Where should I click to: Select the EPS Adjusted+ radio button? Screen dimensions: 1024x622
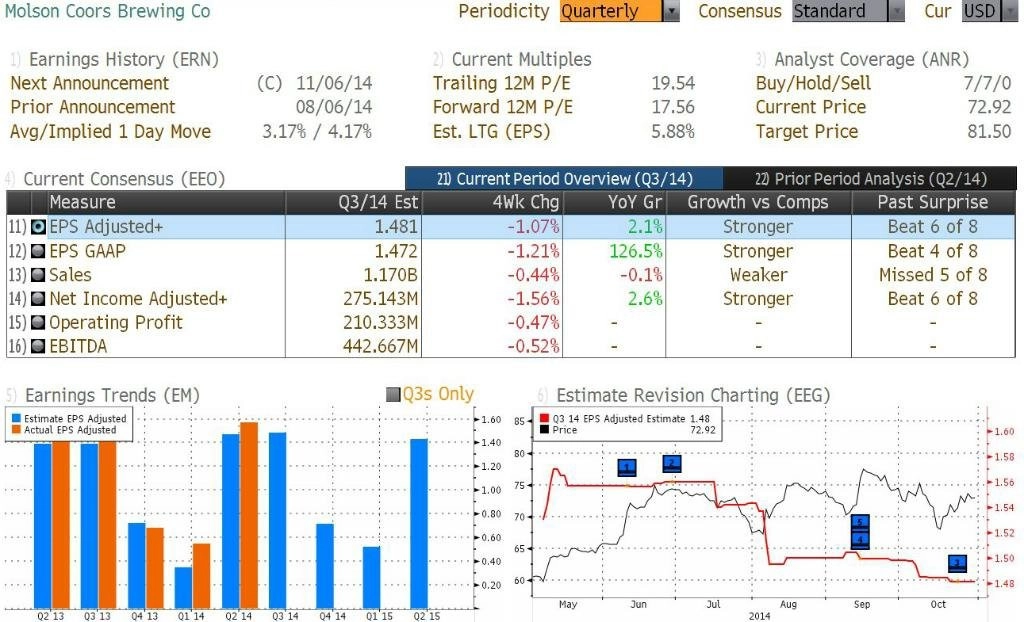[x=39, y=227]
